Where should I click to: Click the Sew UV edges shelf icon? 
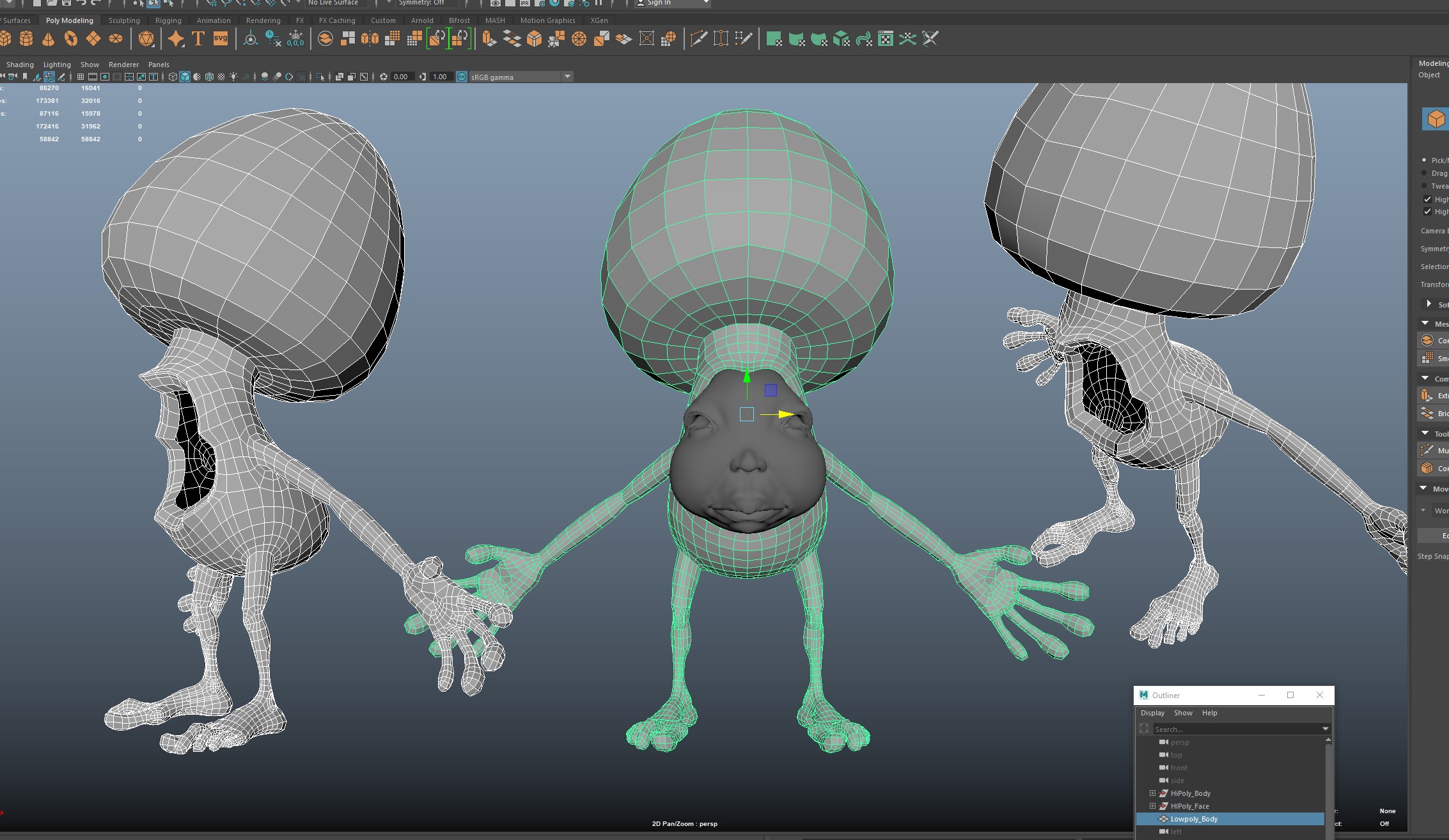(908, 39)
